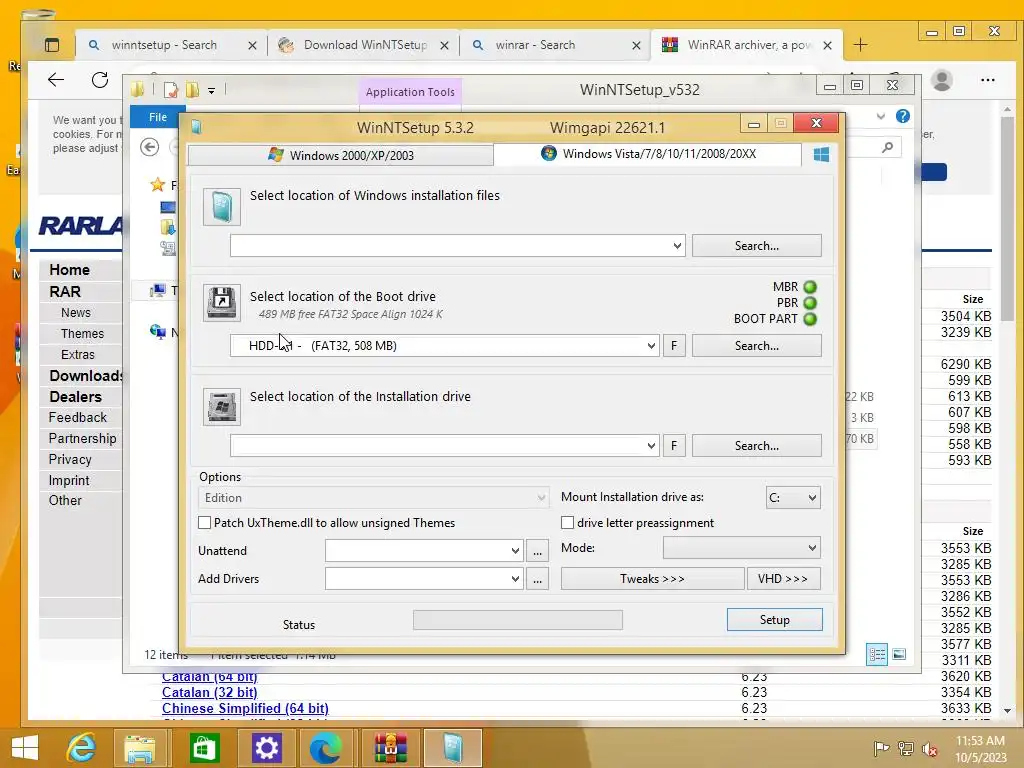1024x768 pixels.
Task: Expand the Add Drivers dropdown
Action: click(x=515, y=579)
